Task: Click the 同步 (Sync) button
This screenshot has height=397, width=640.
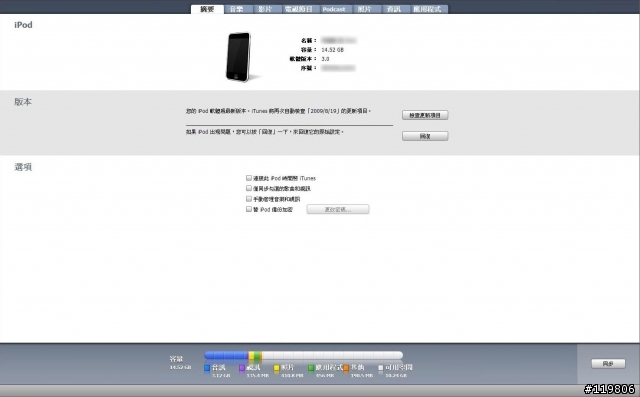Action: click(x=608, y=364)
